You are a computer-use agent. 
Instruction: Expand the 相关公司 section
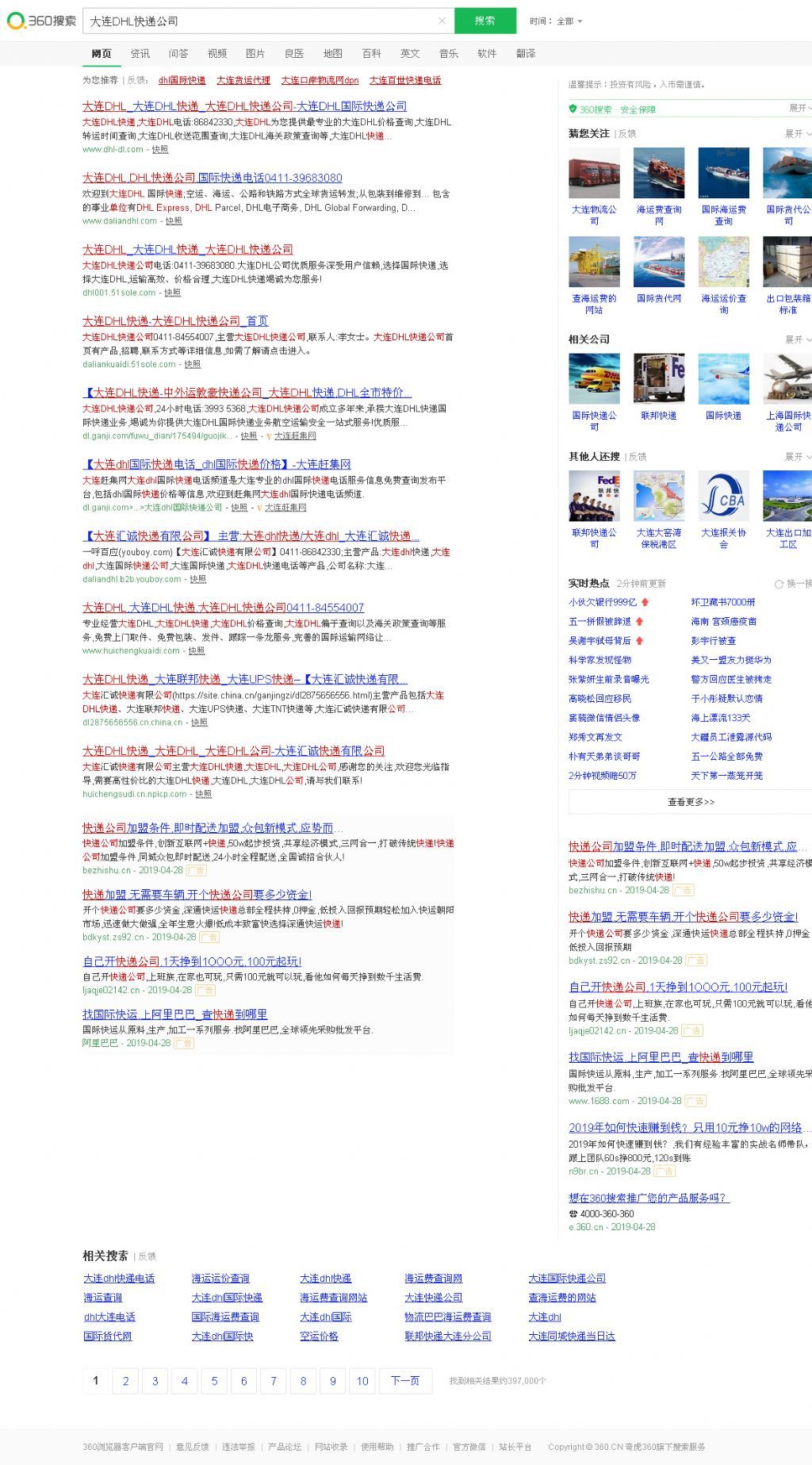coord(797,339)
